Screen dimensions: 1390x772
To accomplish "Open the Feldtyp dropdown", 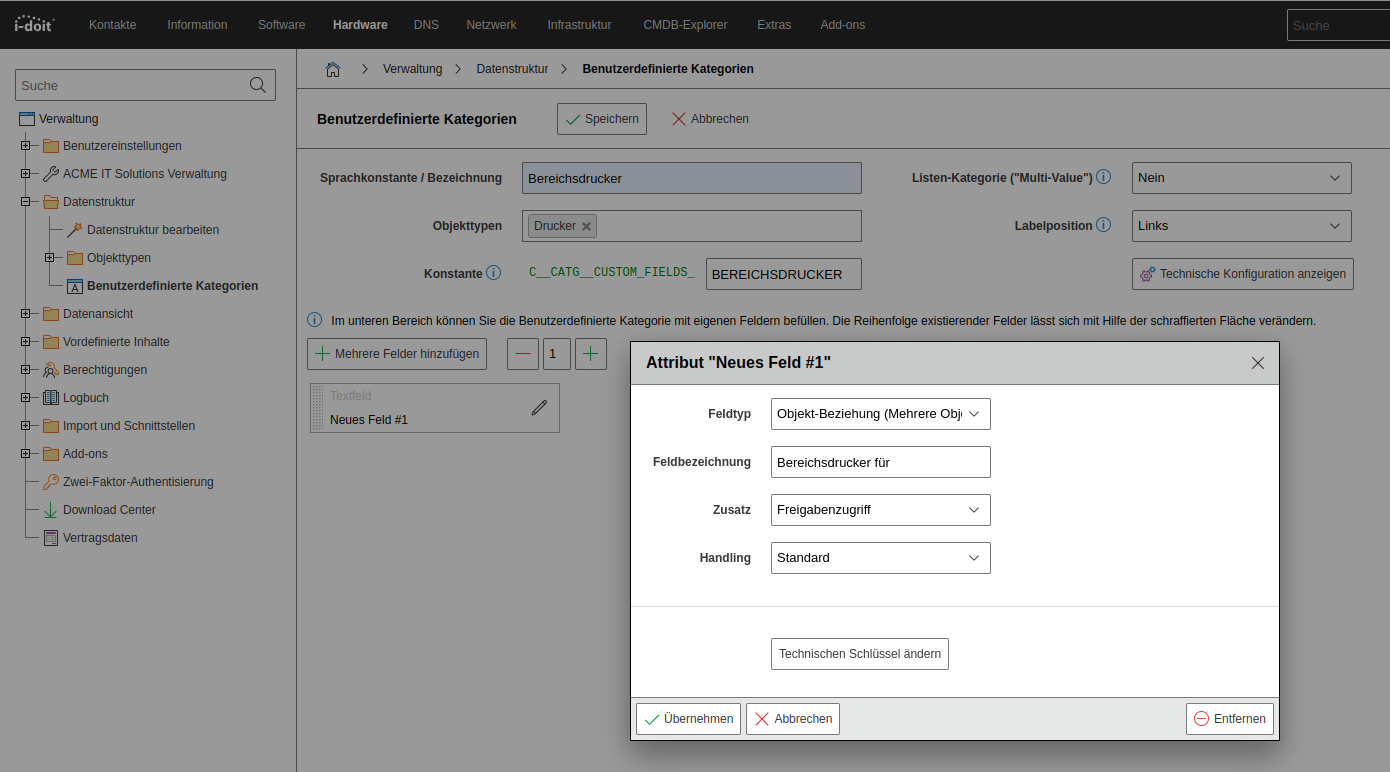I will [x=880, y=414].
